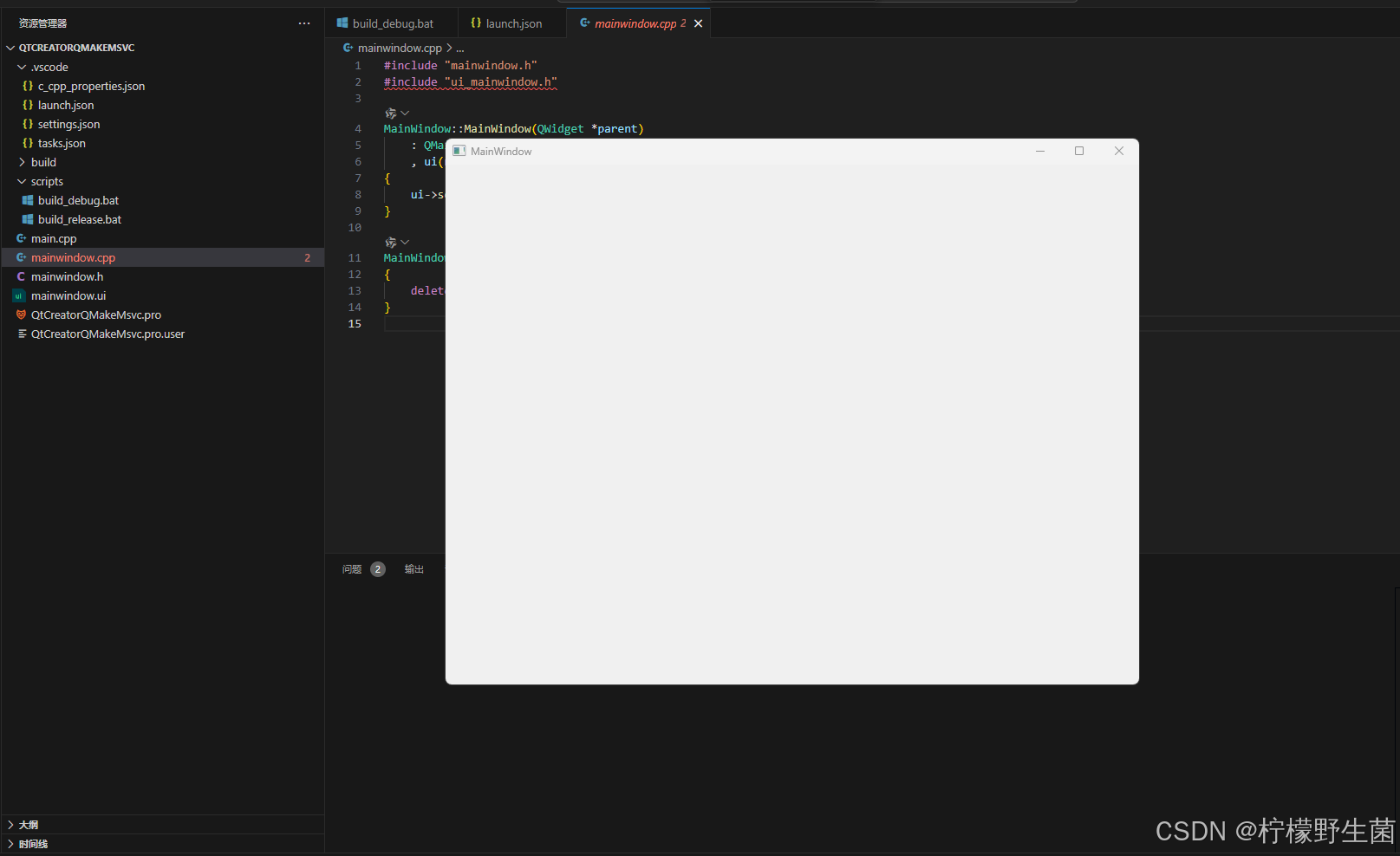Expand the build folder
1400x856 pixels.
[22, 162]
